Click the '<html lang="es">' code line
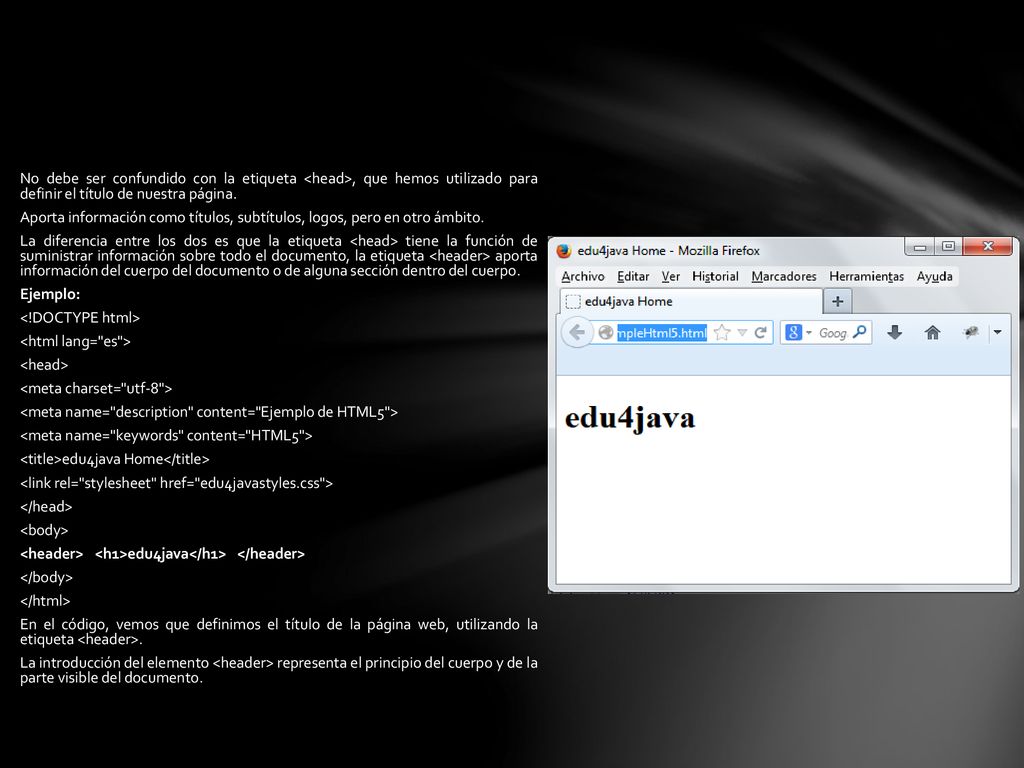Image resolution: width=1024 pixels, height=768 pixels. 75,342
